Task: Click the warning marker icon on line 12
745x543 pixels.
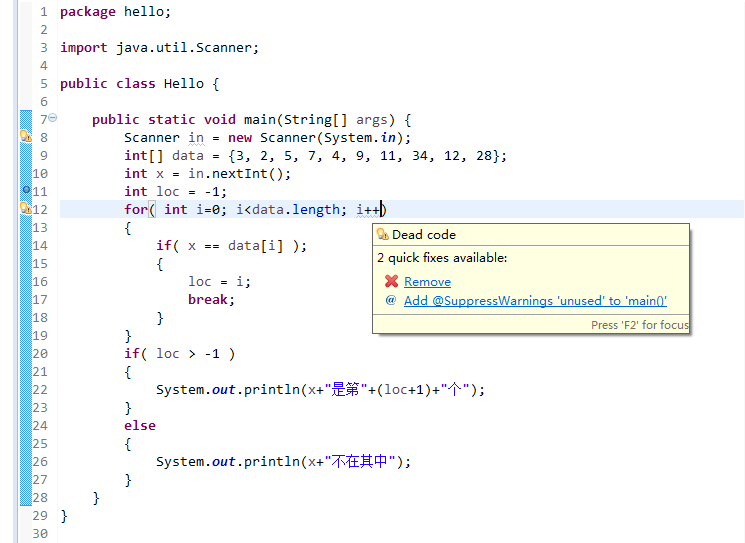Action: point(26,208)
